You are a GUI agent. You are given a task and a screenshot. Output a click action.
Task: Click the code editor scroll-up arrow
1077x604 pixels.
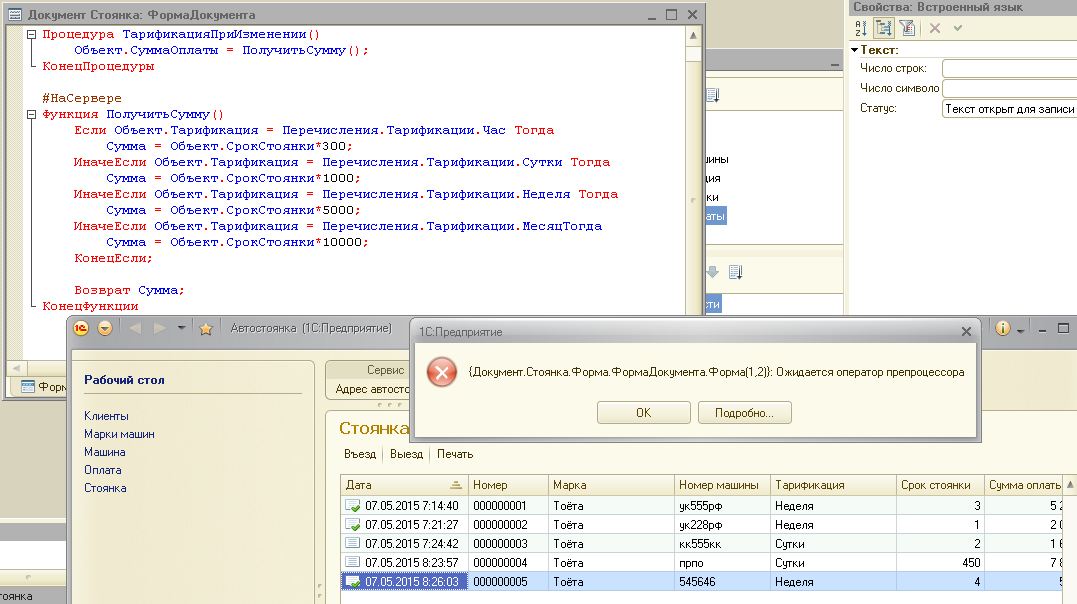pyautogui.click(x=693, y=36)
